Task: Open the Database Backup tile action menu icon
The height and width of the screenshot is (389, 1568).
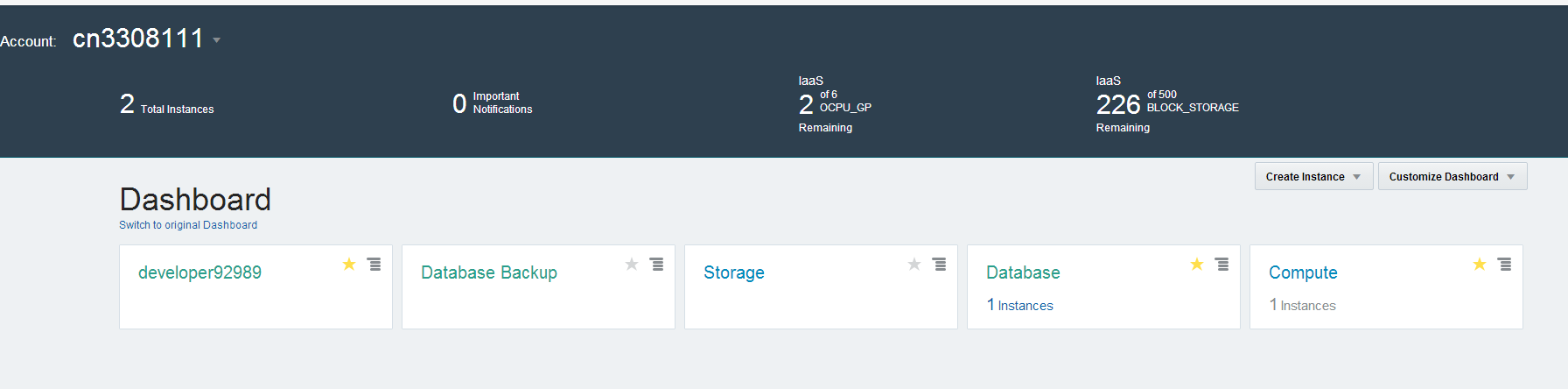Action: coord(656,264)
